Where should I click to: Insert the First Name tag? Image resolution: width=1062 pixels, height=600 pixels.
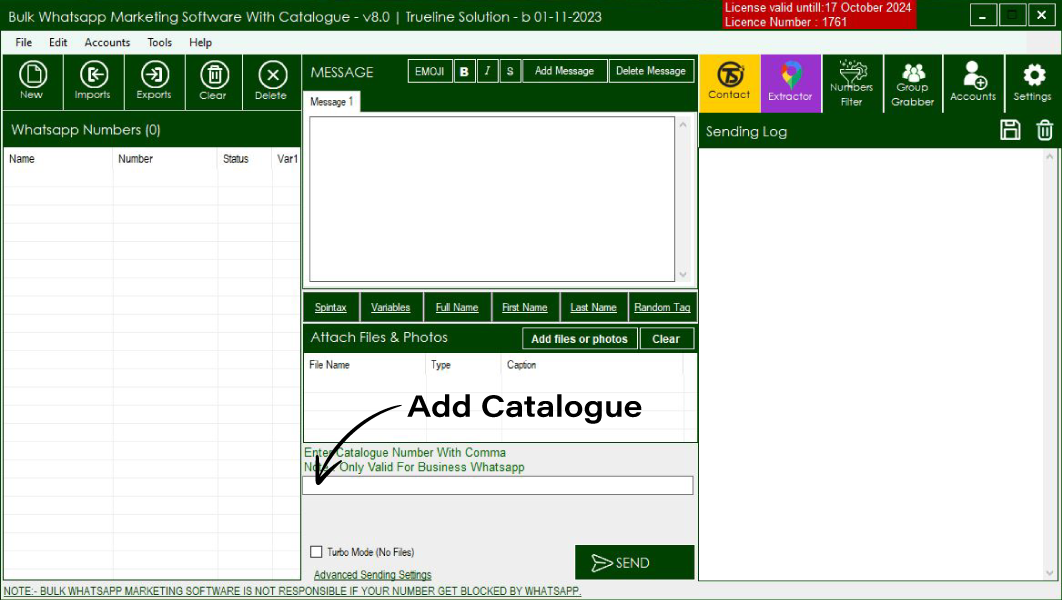point(525,307)
